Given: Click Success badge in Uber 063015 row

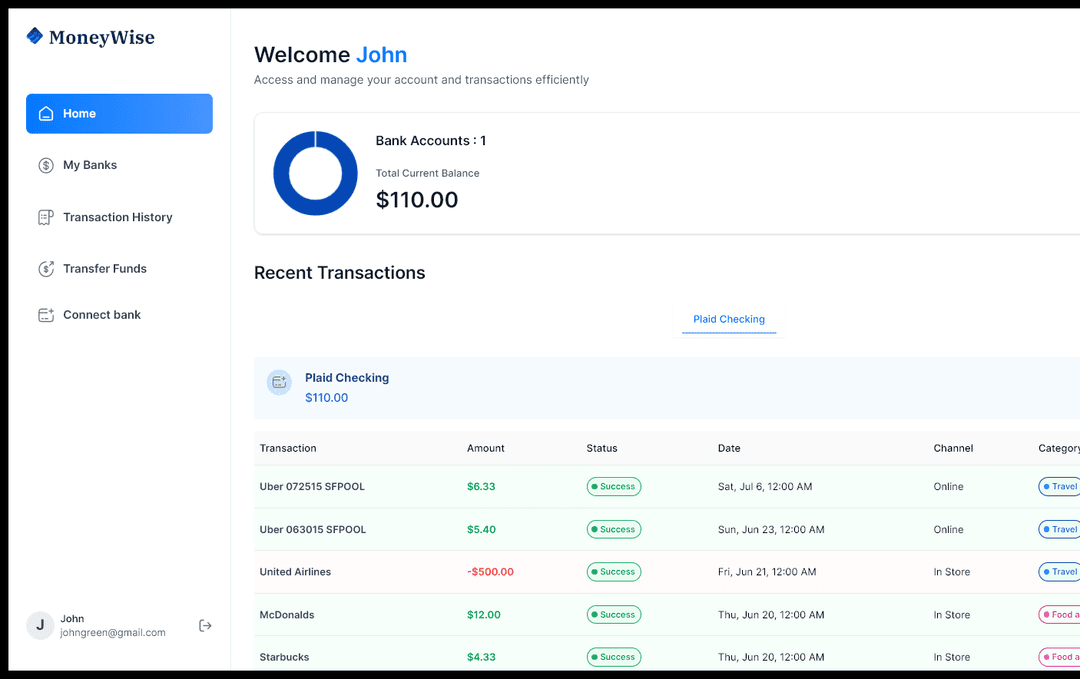Looking at the screenshot, I should click(x=614, y=530).
